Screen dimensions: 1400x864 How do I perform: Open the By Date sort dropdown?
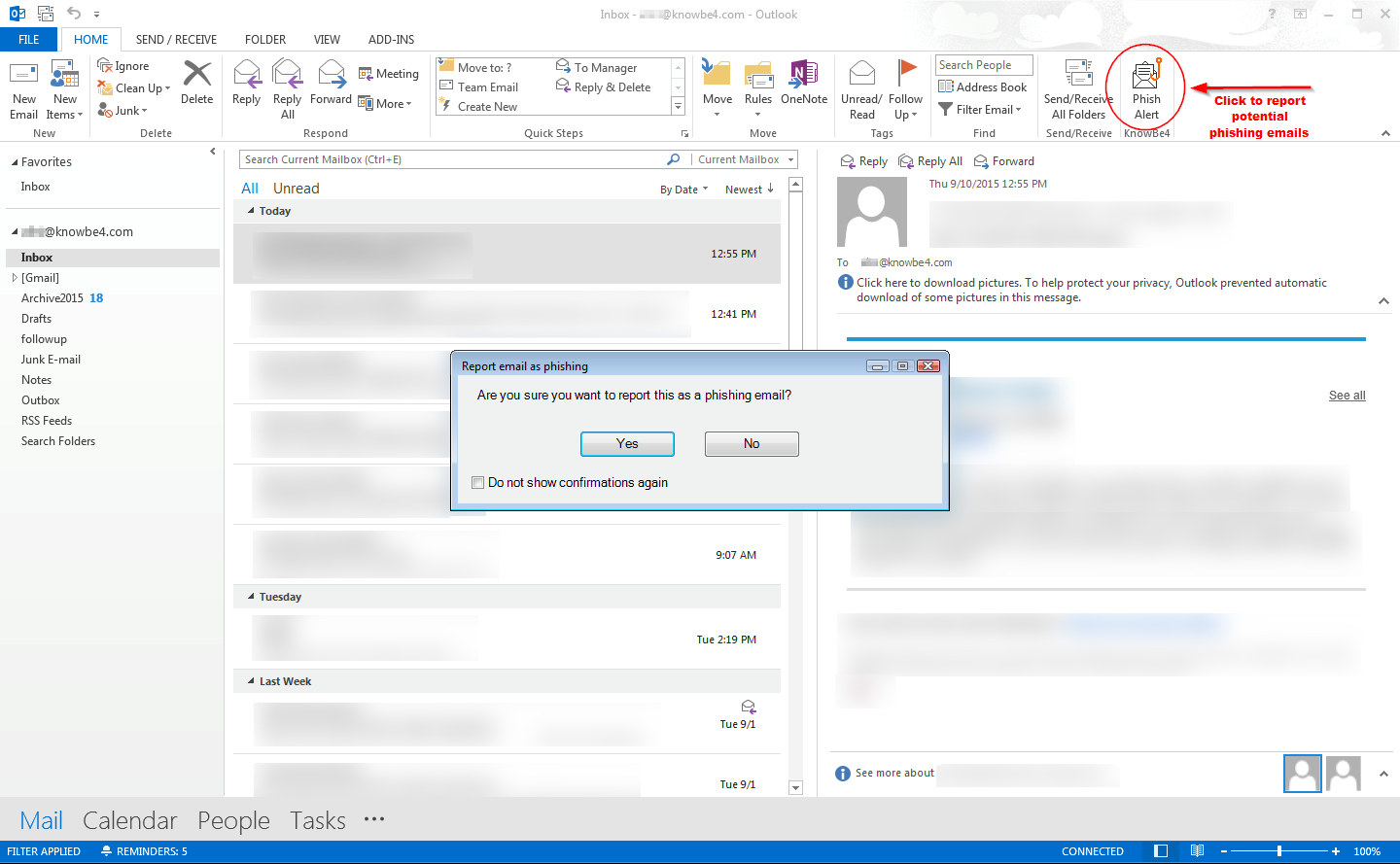coord(683,190)
